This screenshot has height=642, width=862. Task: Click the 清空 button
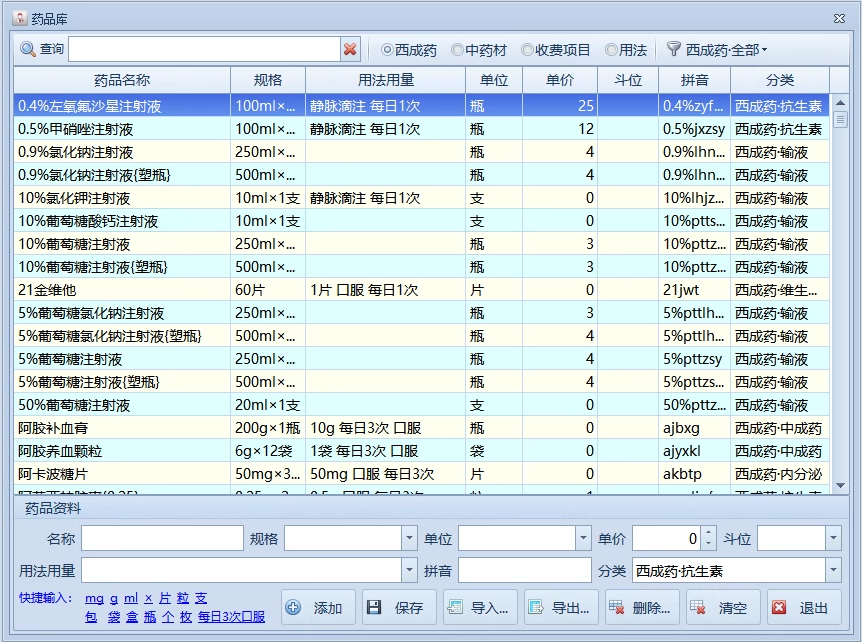click(x=723, y=607)
